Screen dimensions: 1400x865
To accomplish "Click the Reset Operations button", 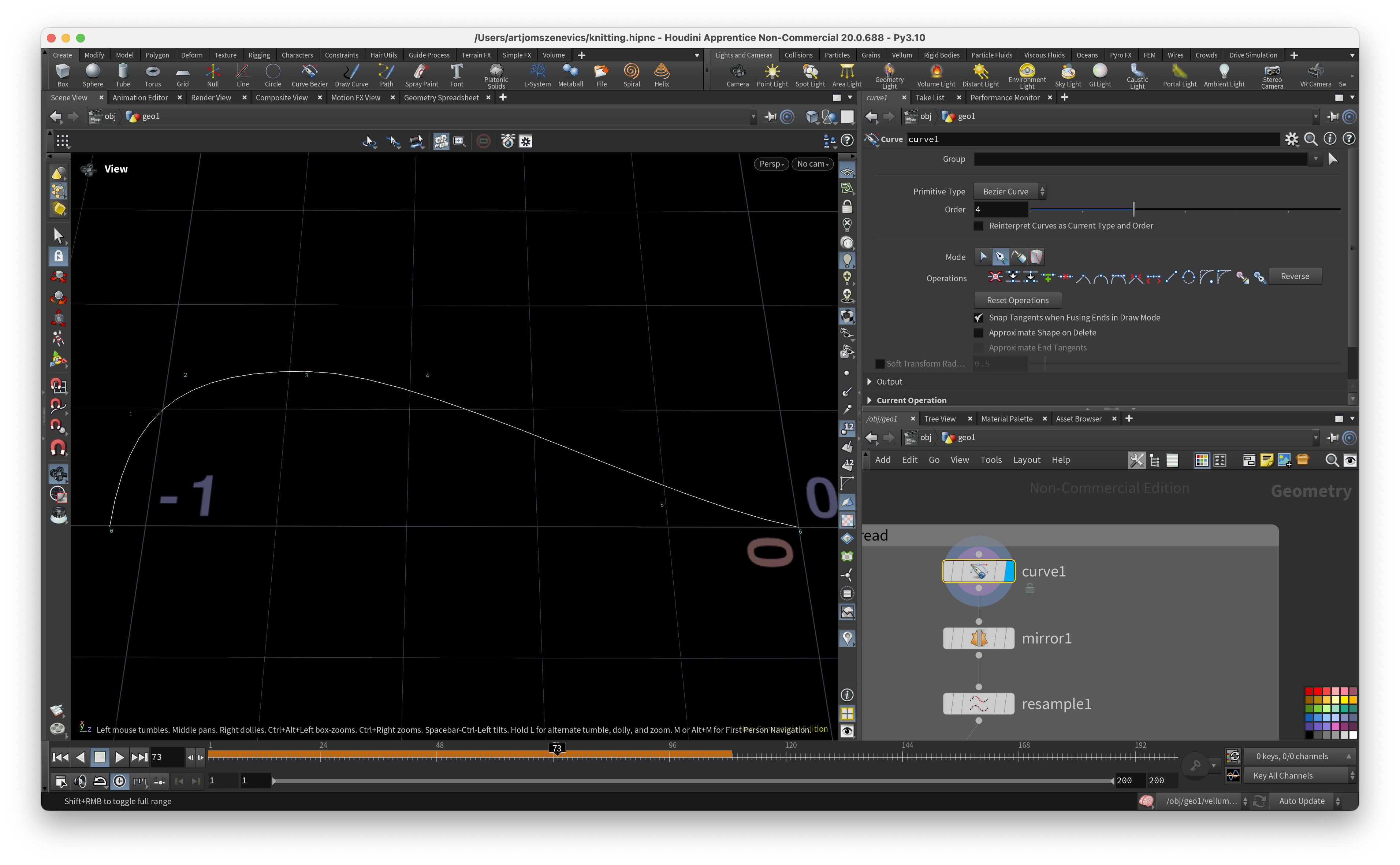I will [x=1017, y=300].
